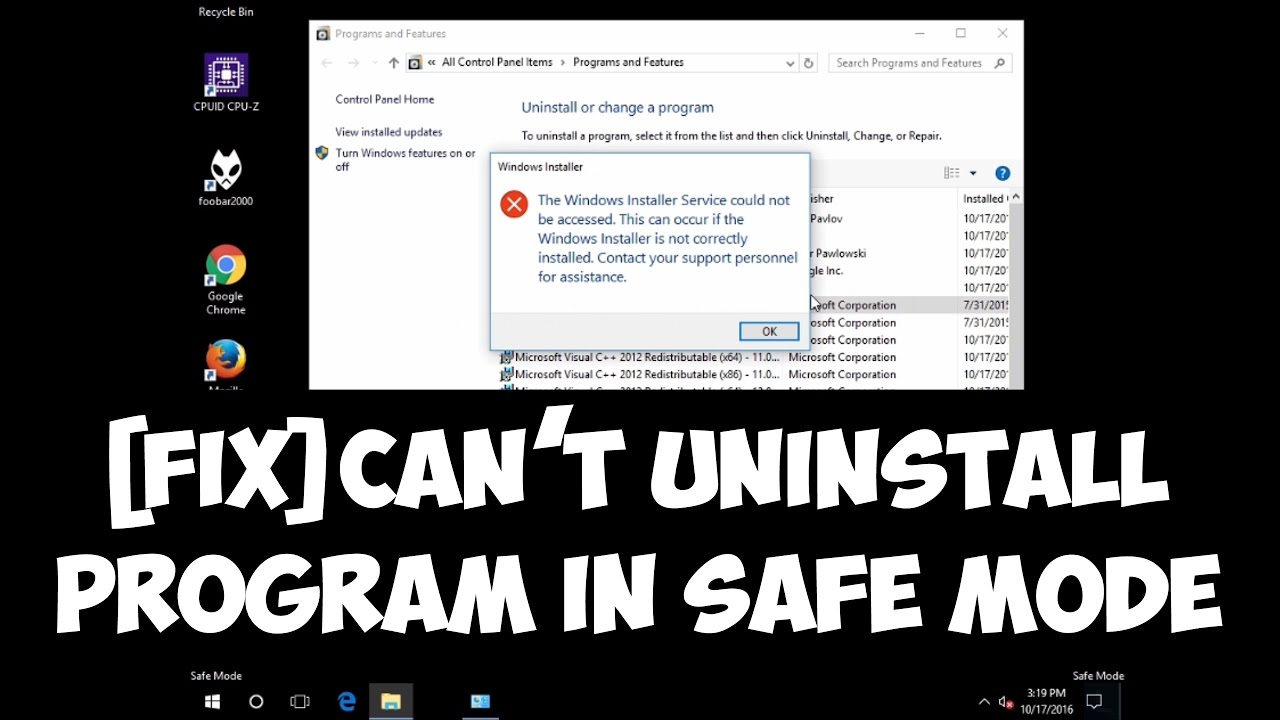Click the change view icon
Image resolution: width=1280 pixels, height=720 pixels.
click(x=952, y=173)
